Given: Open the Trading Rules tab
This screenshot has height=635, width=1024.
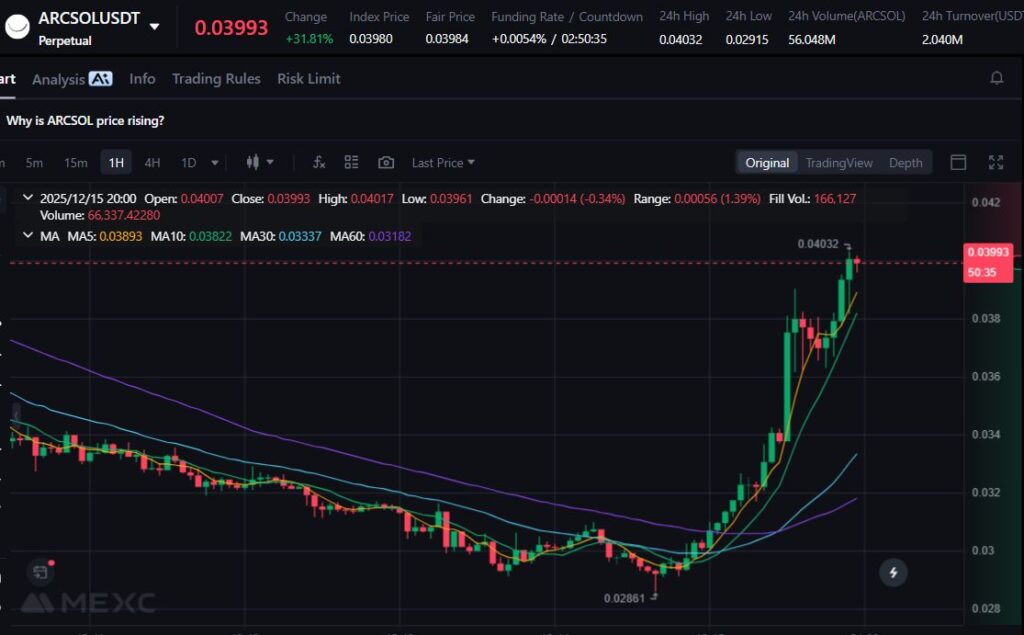Looking at the screenshot, I should coord(216,79).
